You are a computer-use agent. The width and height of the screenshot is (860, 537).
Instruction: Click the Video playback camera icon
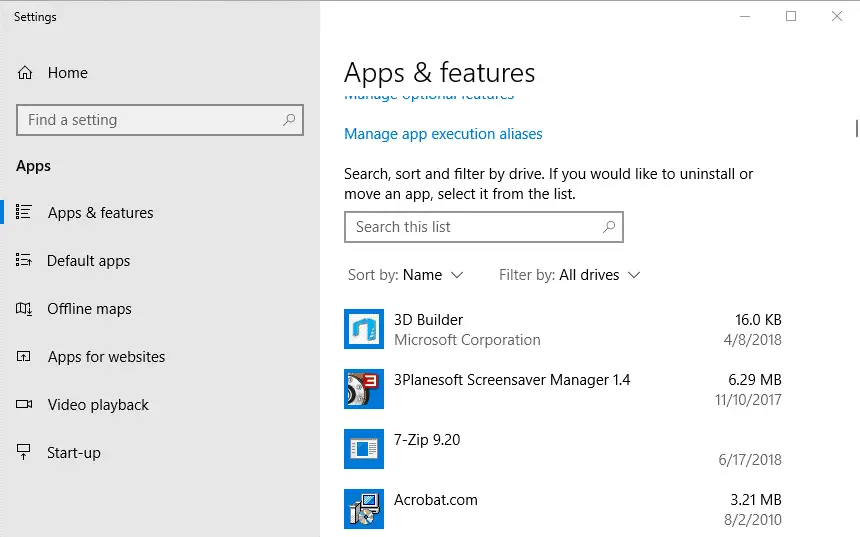(24, 404)
